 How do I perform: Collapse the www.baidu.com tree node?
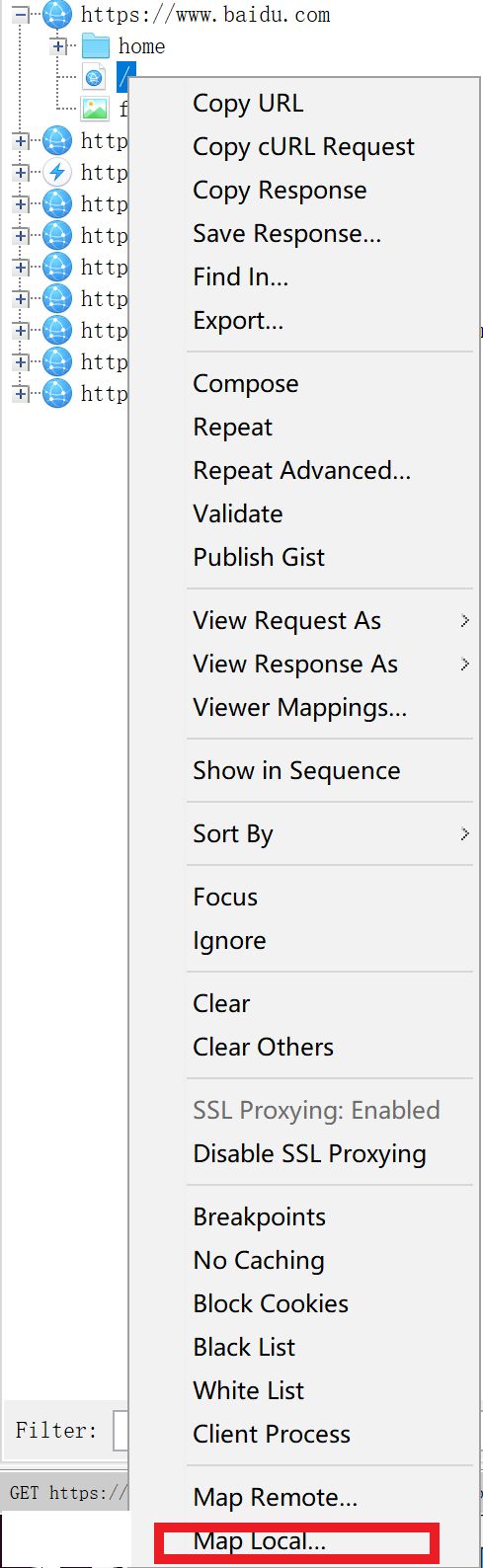coord(20,14)
